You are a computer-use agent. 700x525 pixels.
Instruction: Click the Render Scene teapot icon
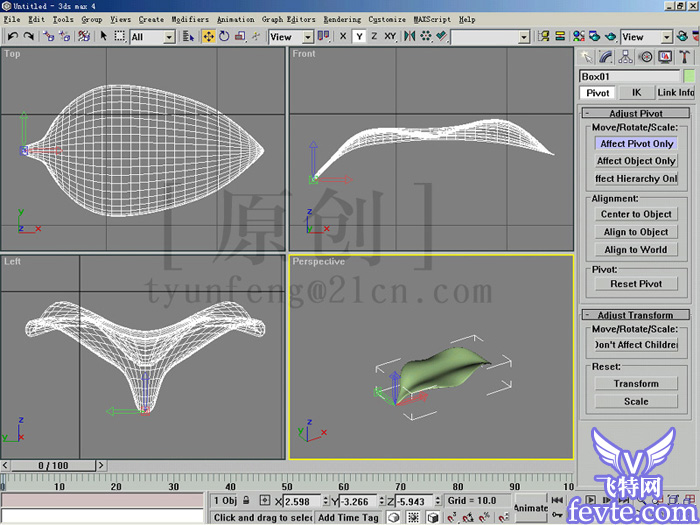[x=595, y=36]
